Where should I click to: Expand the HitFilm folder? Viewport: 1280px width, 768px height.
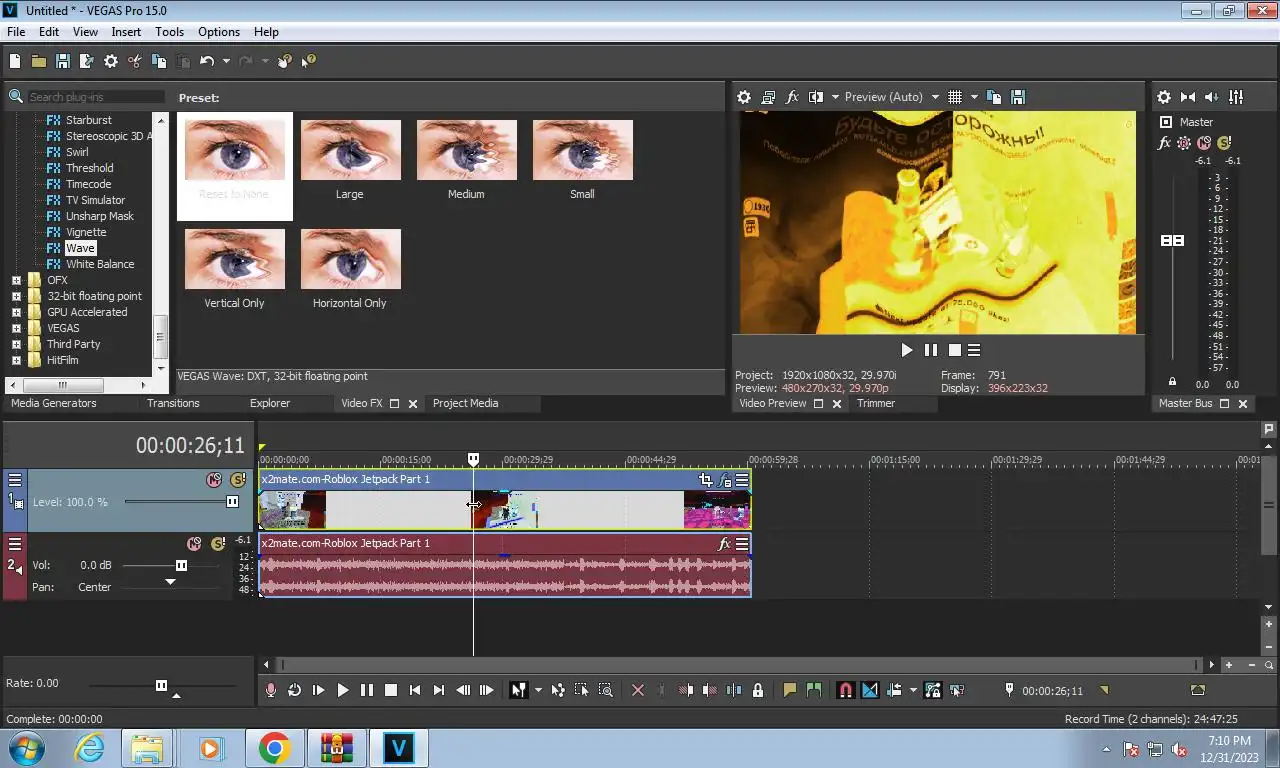pos(16,360)
